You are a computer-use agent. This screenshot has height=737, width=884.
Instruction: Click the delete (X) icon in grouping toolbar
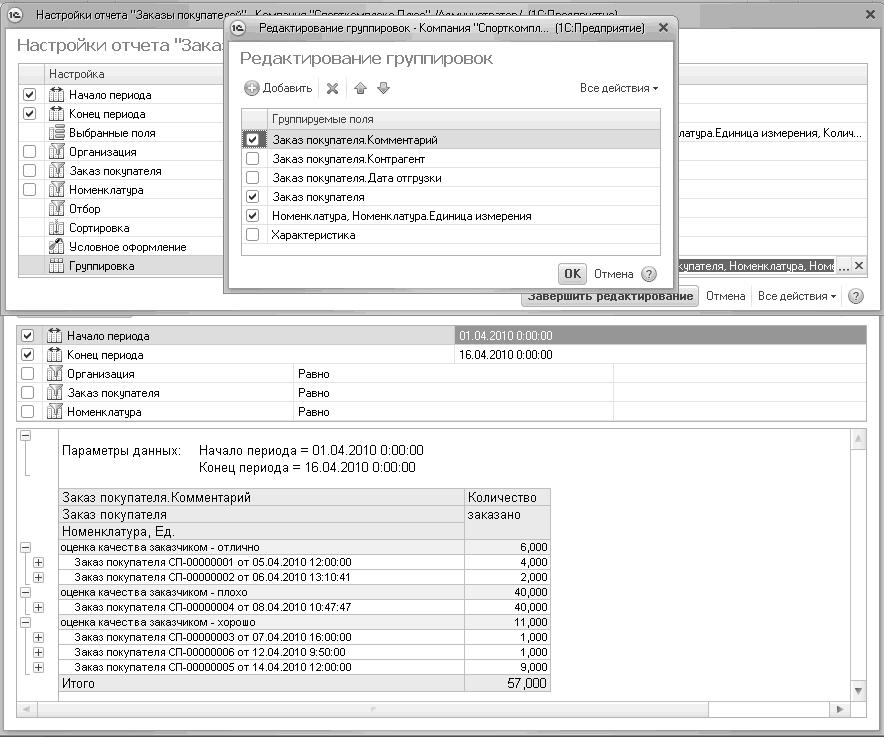[332, 89]
